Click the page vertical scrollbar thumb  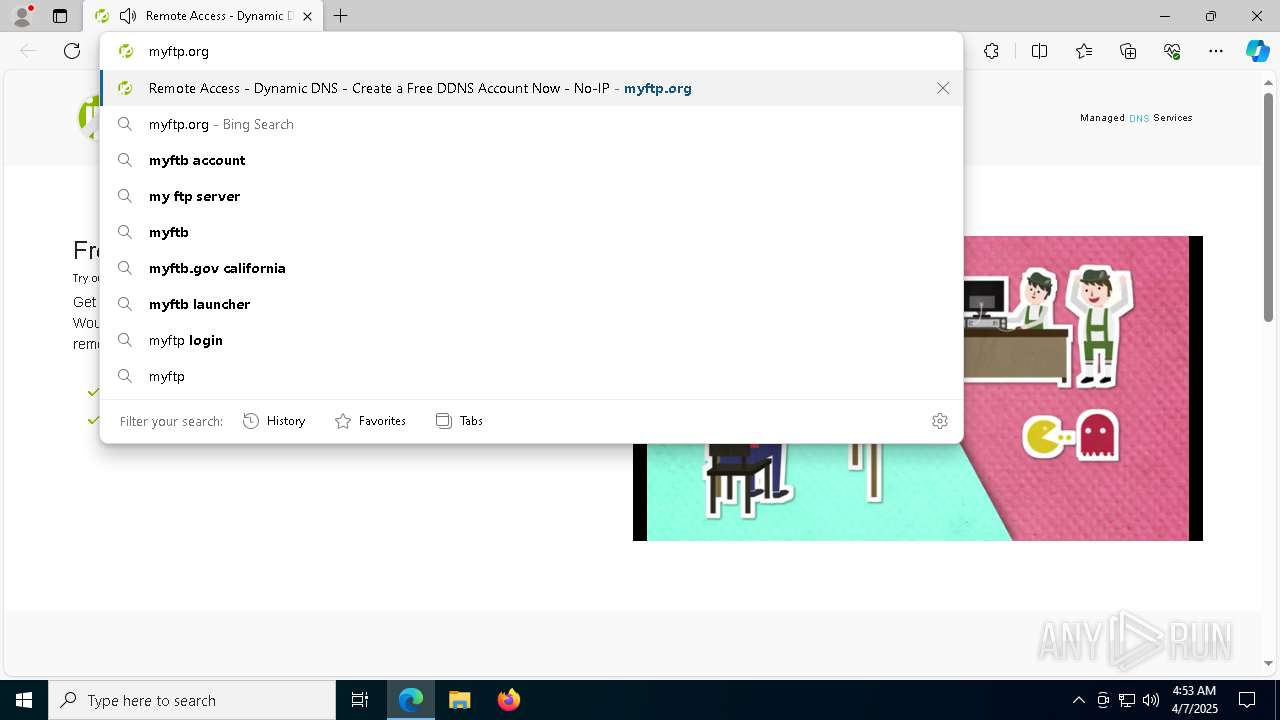click(1269, 206)
